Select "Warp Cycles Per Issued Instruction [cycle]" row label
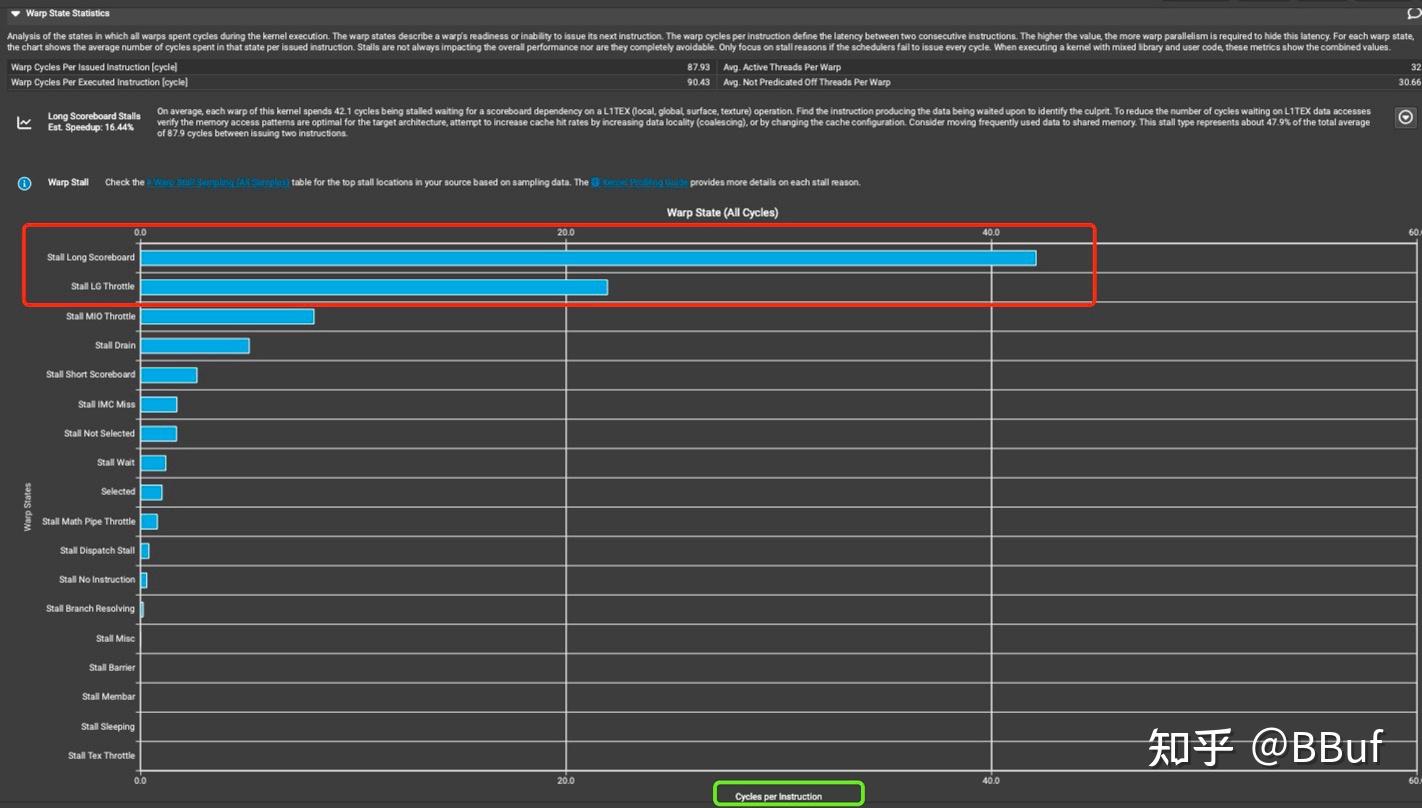Screen dimensions: 1422x808 (x=94, y=67)
